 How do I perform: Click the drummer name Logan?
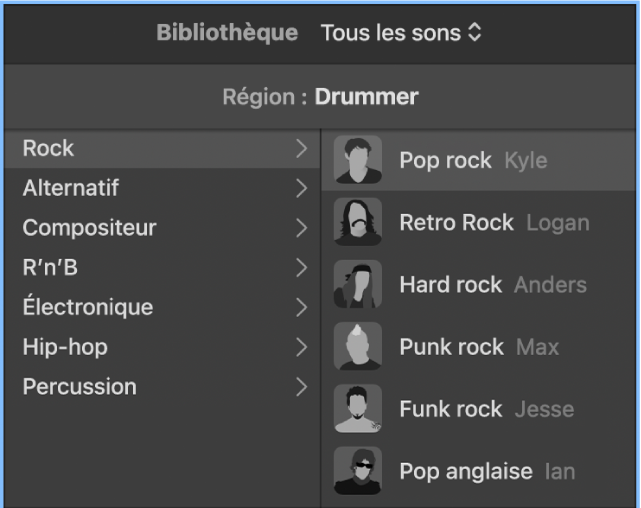pos(558,223)
